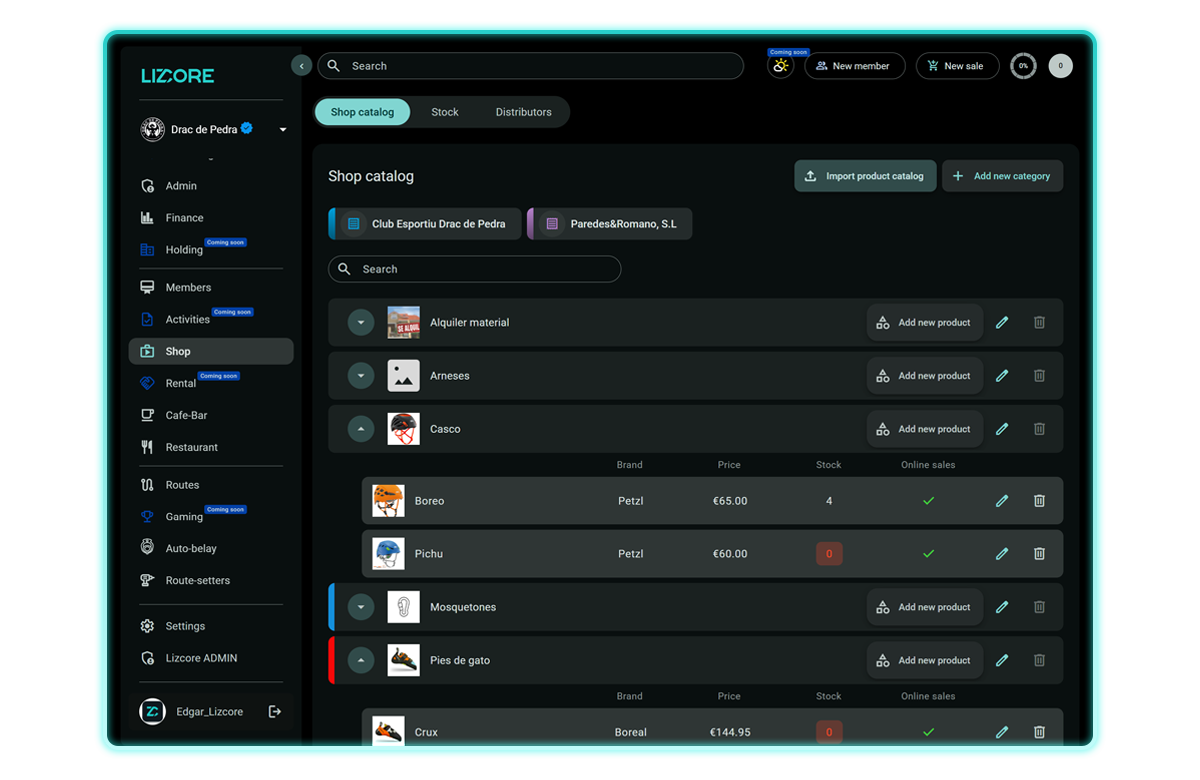Edit the Arneses category with pencil icon
The height and width of the screenshot is (780, 1200).
click(x=1002, y=376)
